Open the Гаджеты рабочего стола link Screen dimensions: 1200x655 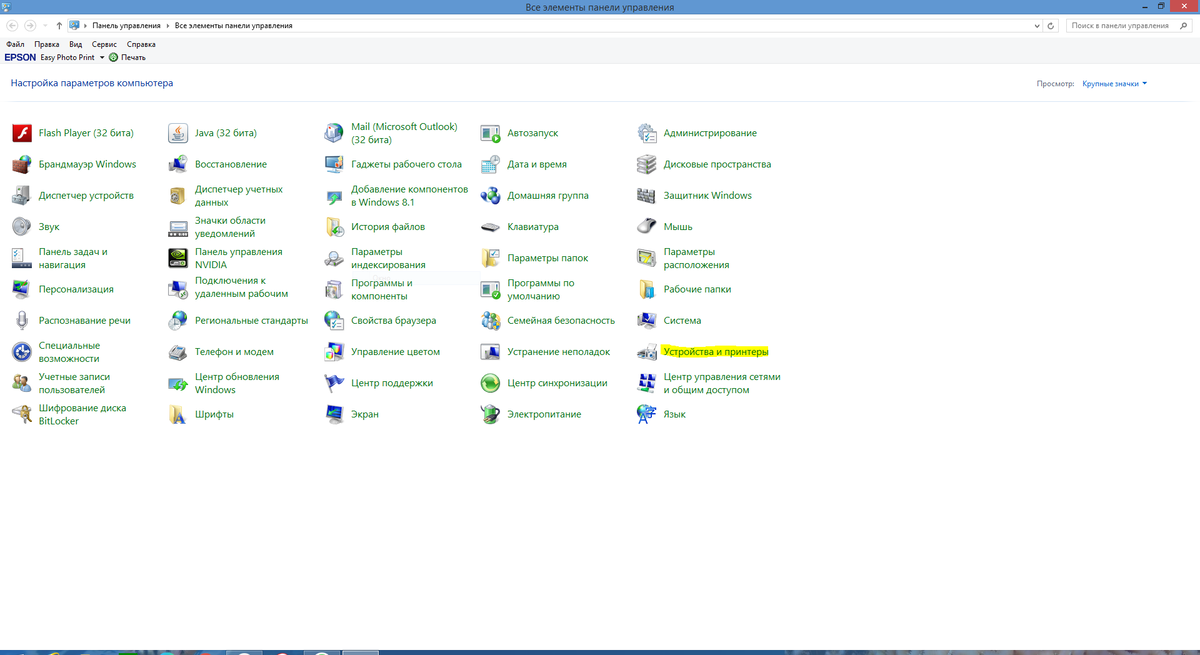coord(406,164)
